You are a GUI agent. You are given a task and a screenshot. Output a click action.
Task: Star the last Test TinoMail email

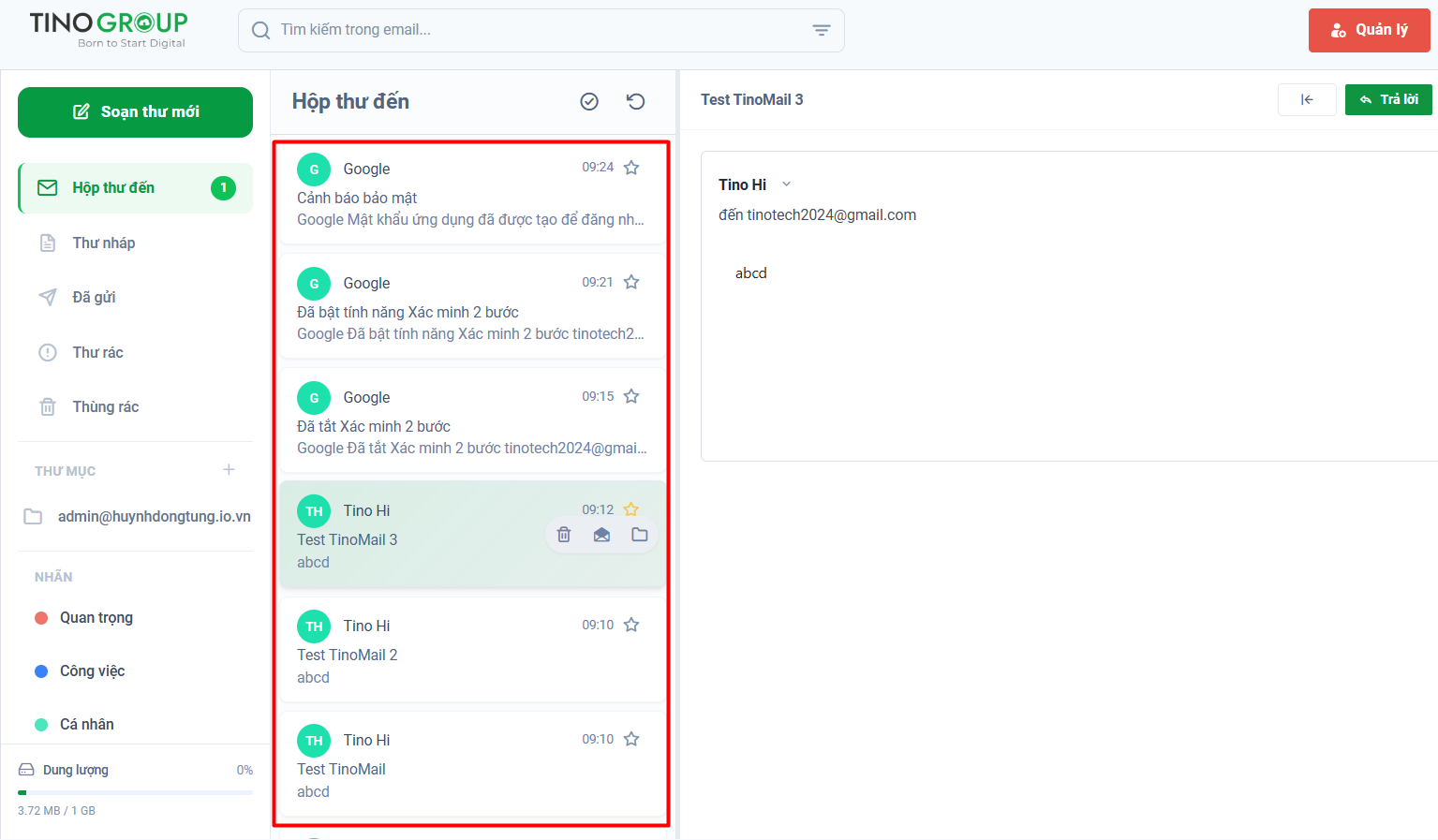point(631,739)
